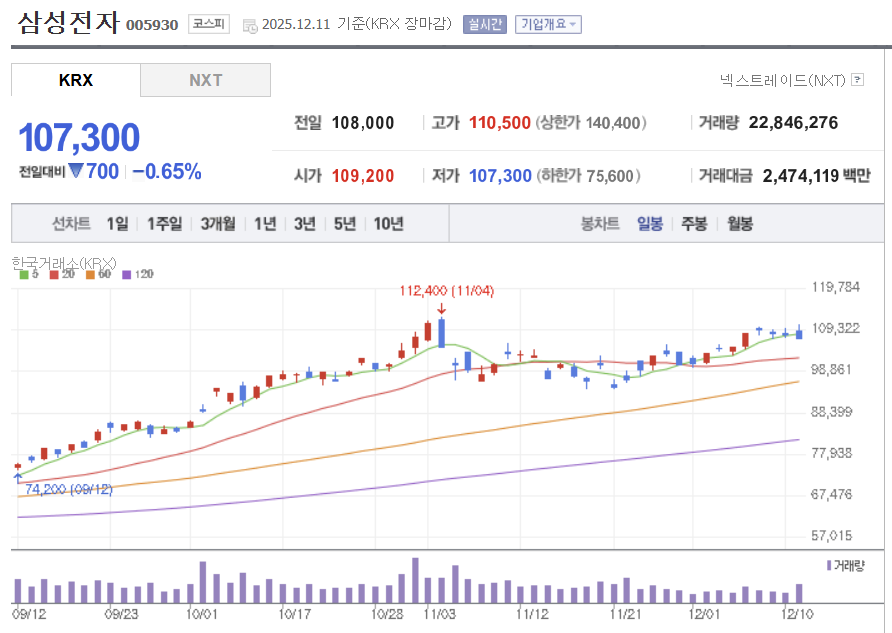892x633 pixels.
Task: Click the 실시간 real-time button
Action: pyautogui.click(x=485, y=24)
